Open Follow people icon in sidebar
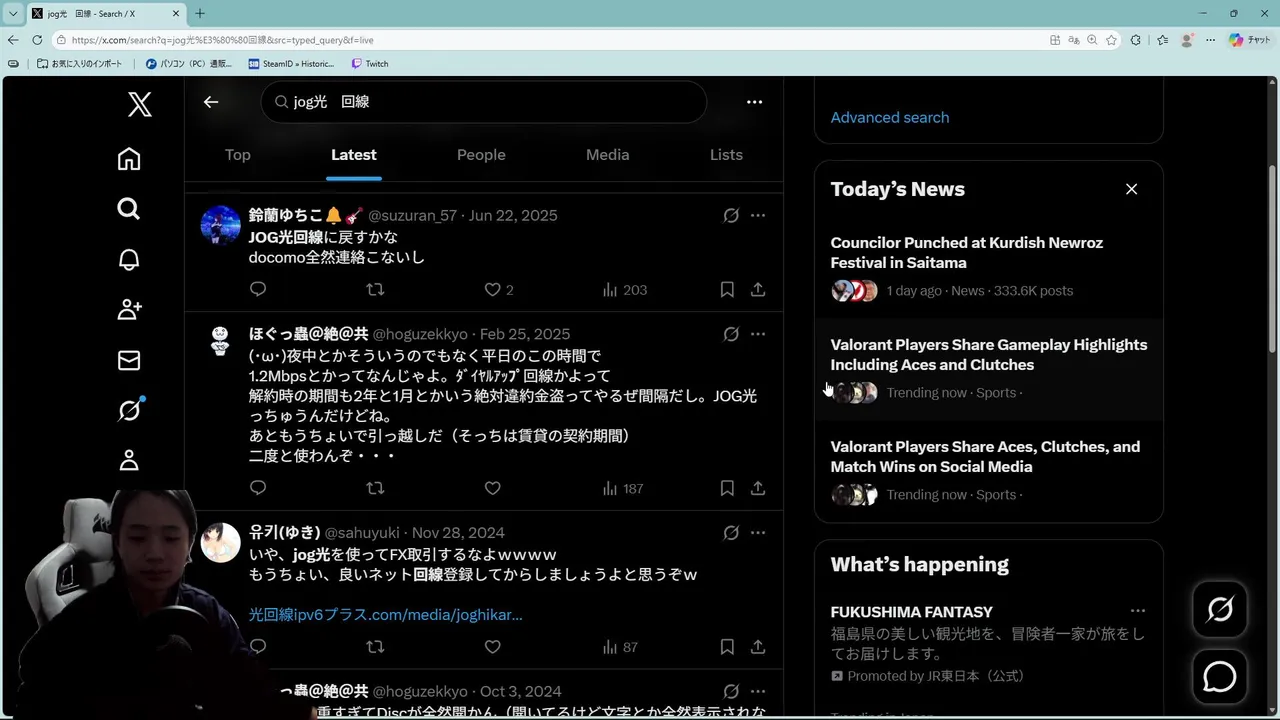 [129, 309]
